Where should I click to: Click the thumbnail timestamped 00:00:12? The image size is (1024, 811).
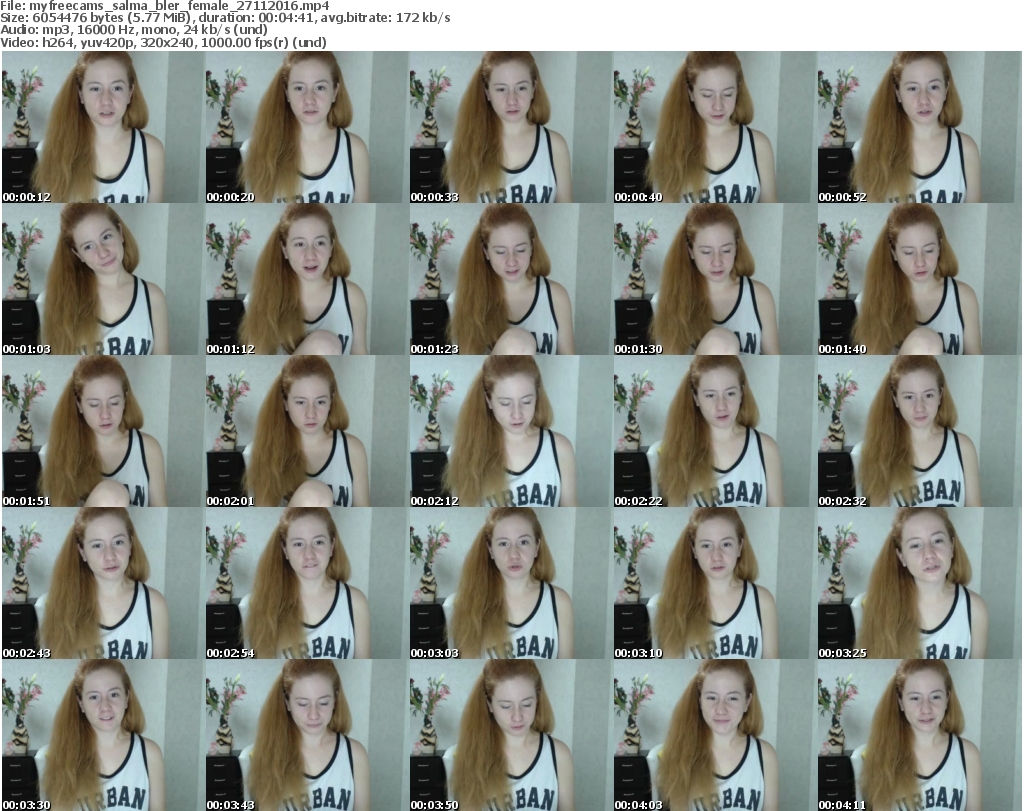(x=102, y=127)
